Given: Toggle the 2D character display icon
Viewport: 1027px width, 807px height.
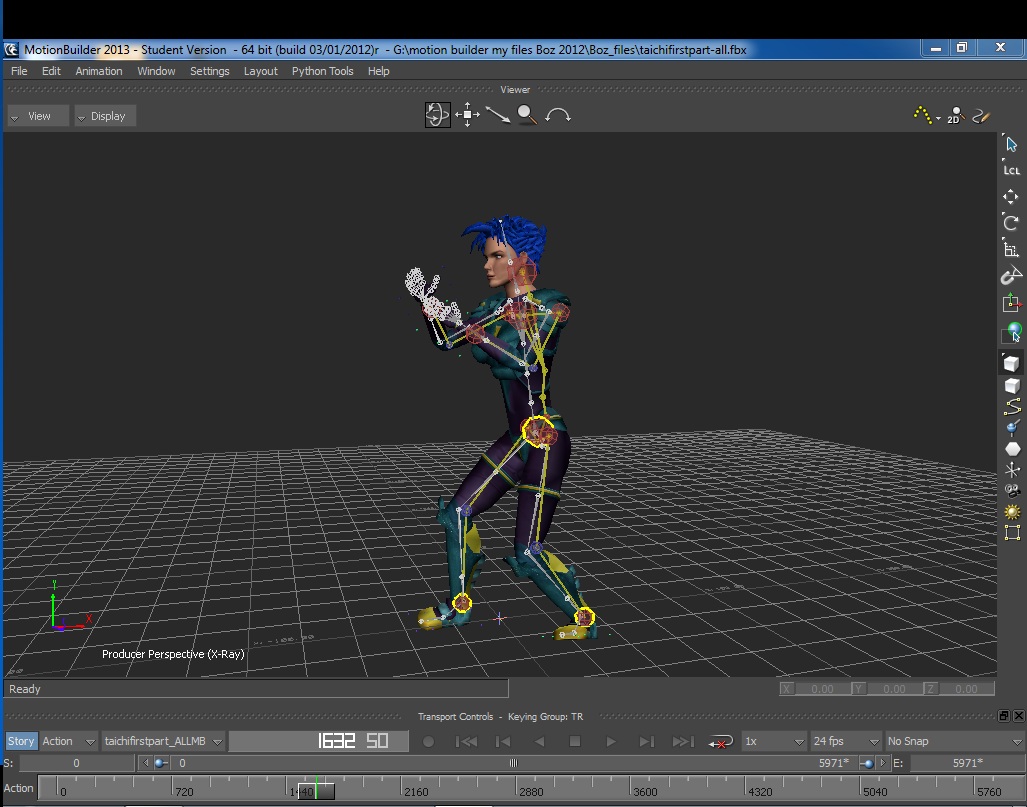Looking at the screenshot, I should pyautogui.click(x=955, y=115).
